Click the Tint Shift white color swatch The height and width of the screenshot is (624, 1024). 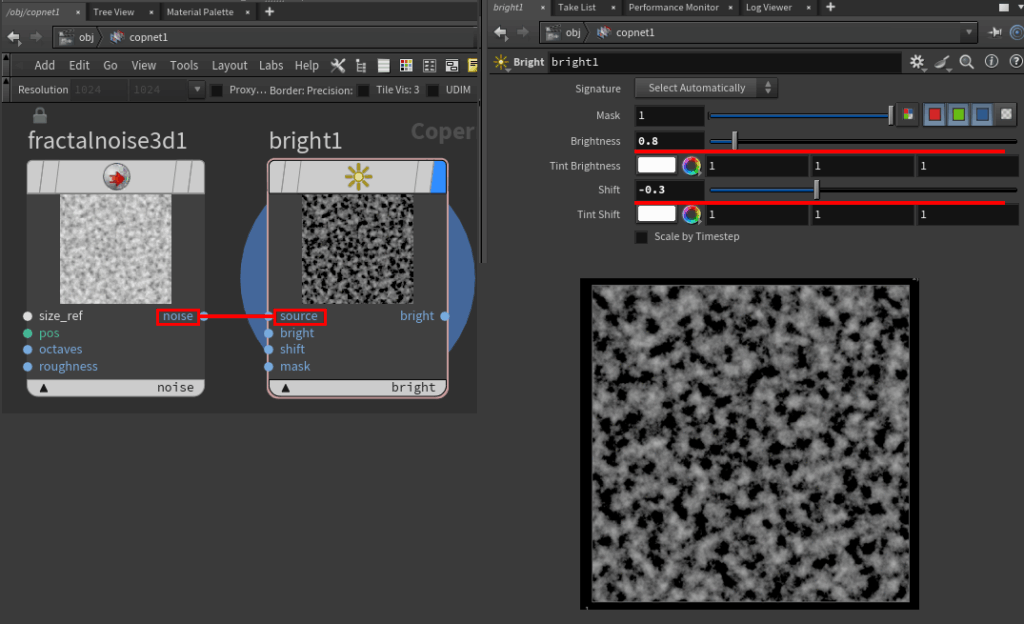point(656,213)
